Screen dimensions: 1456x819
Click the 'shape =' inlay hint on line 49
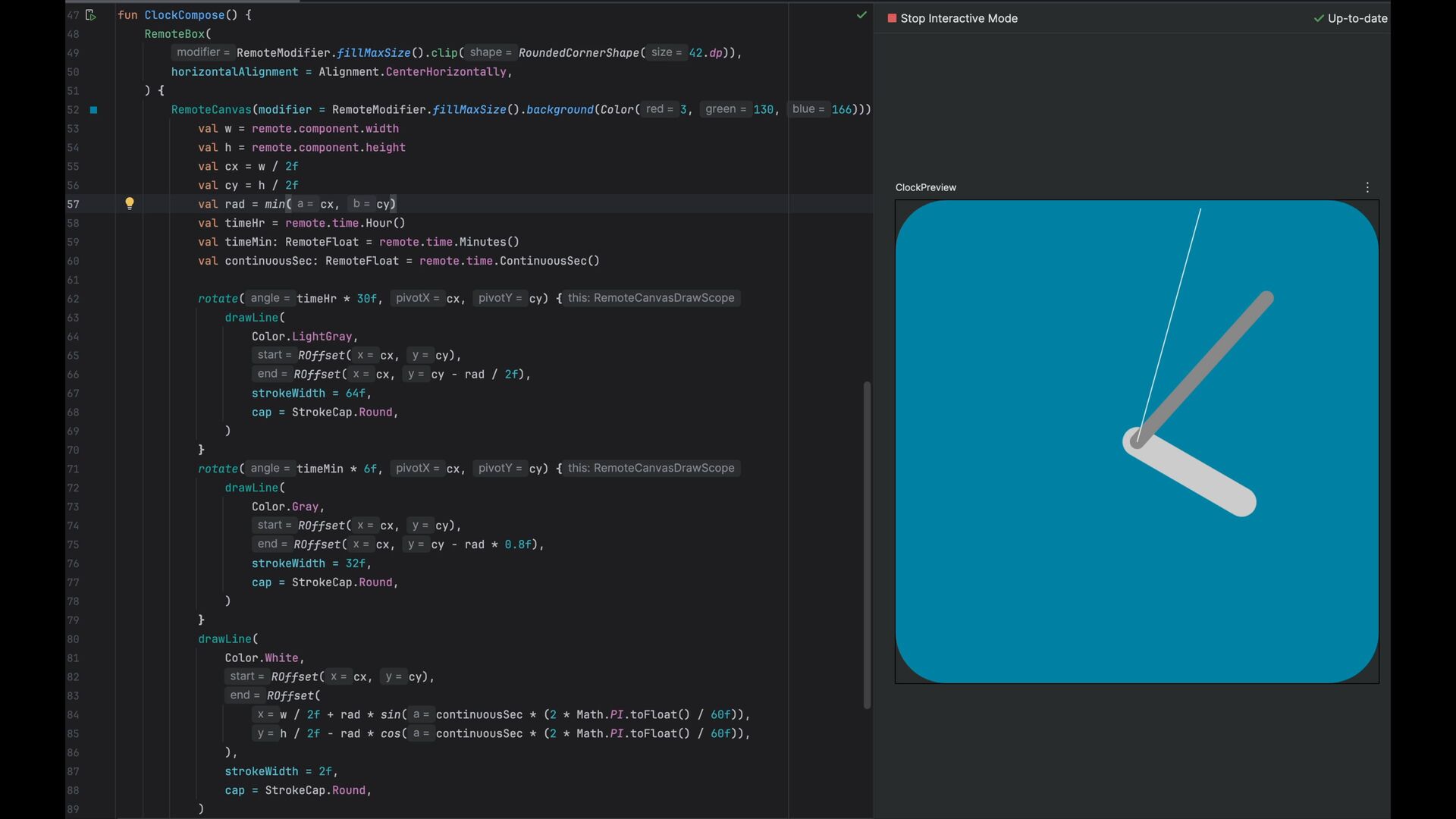coord(491,52)
